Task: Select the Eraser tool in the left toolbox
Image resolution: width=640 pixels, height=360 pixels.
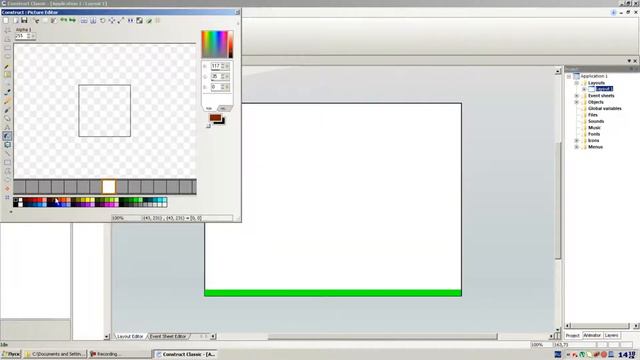Action: point(7,119)
